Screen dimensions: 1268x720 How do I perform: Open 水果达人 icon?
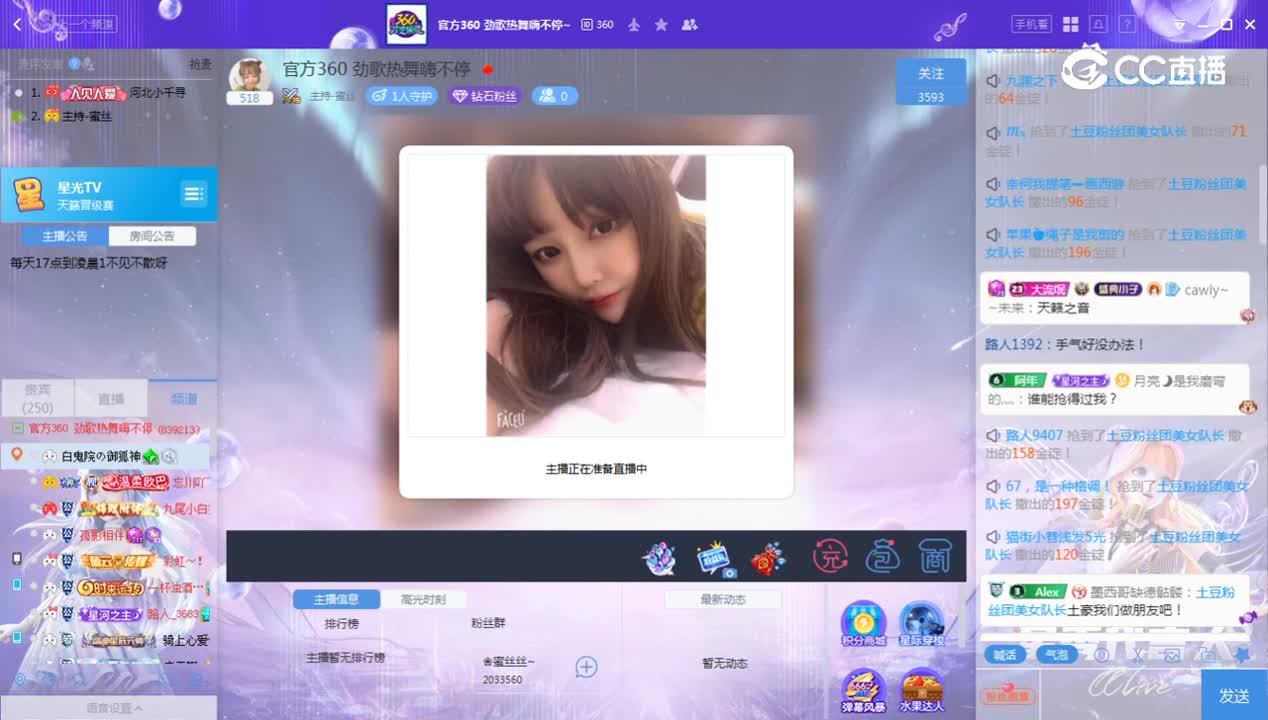(922, 691)
